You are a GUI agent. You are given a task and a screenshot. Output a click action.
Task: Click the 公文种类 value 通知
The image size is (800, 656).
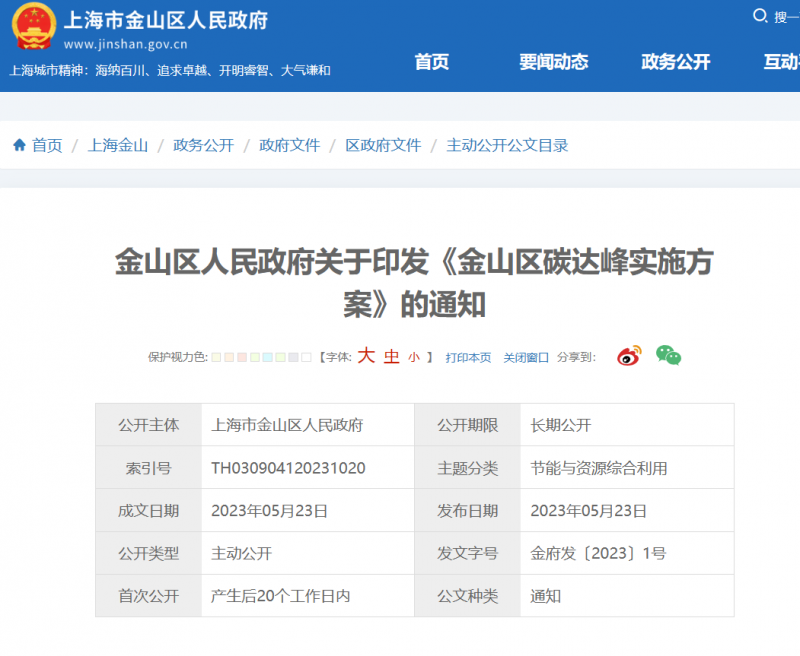click(x=545, y=596)
